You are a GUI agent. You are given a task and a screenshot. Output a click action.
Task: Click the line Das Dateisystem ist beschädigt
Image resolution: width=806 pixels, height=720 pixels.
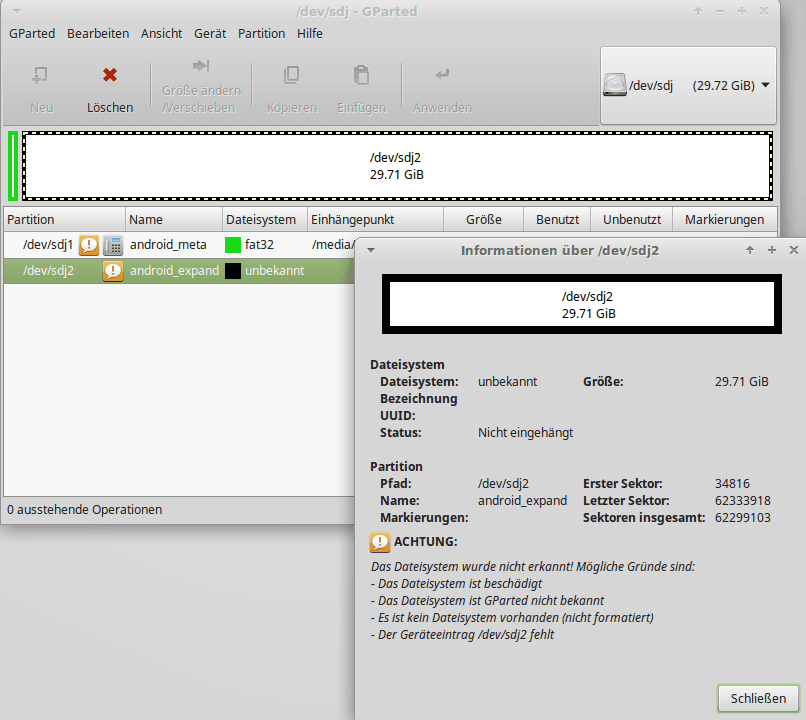click(x=456, y=584)
